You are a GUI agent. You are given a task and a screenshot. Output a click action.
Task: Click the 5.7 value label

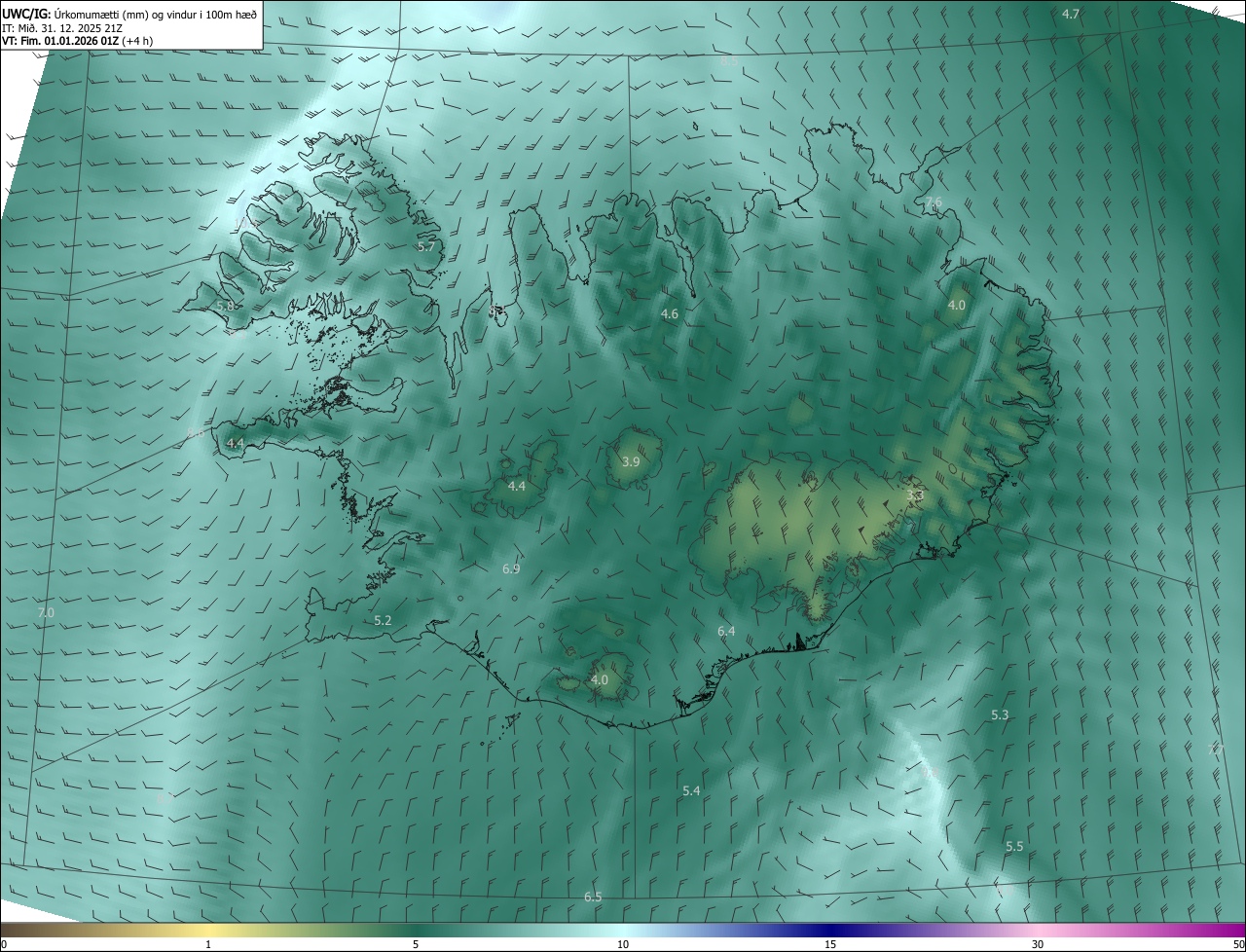point(426,246)
